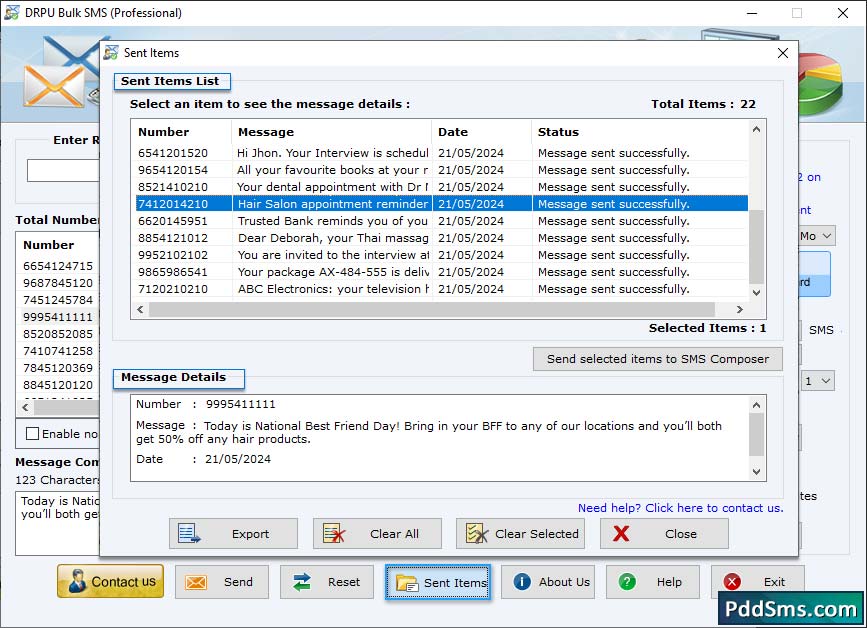
Task: Select 8520852085 in main window number list
Action: [x=58, y=334]
